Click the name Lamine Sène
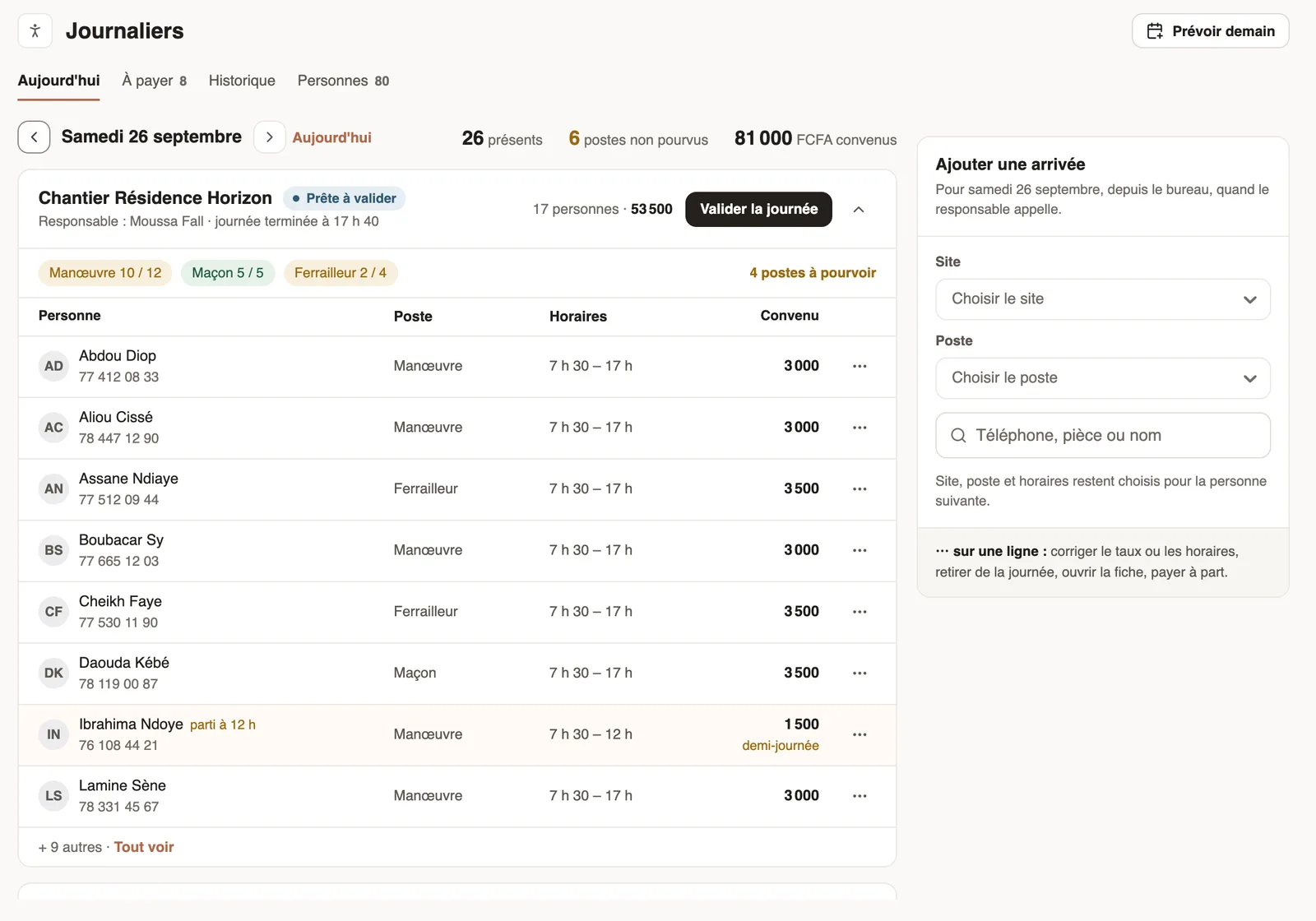This screenshot has height=921, width=1316. 123,786
